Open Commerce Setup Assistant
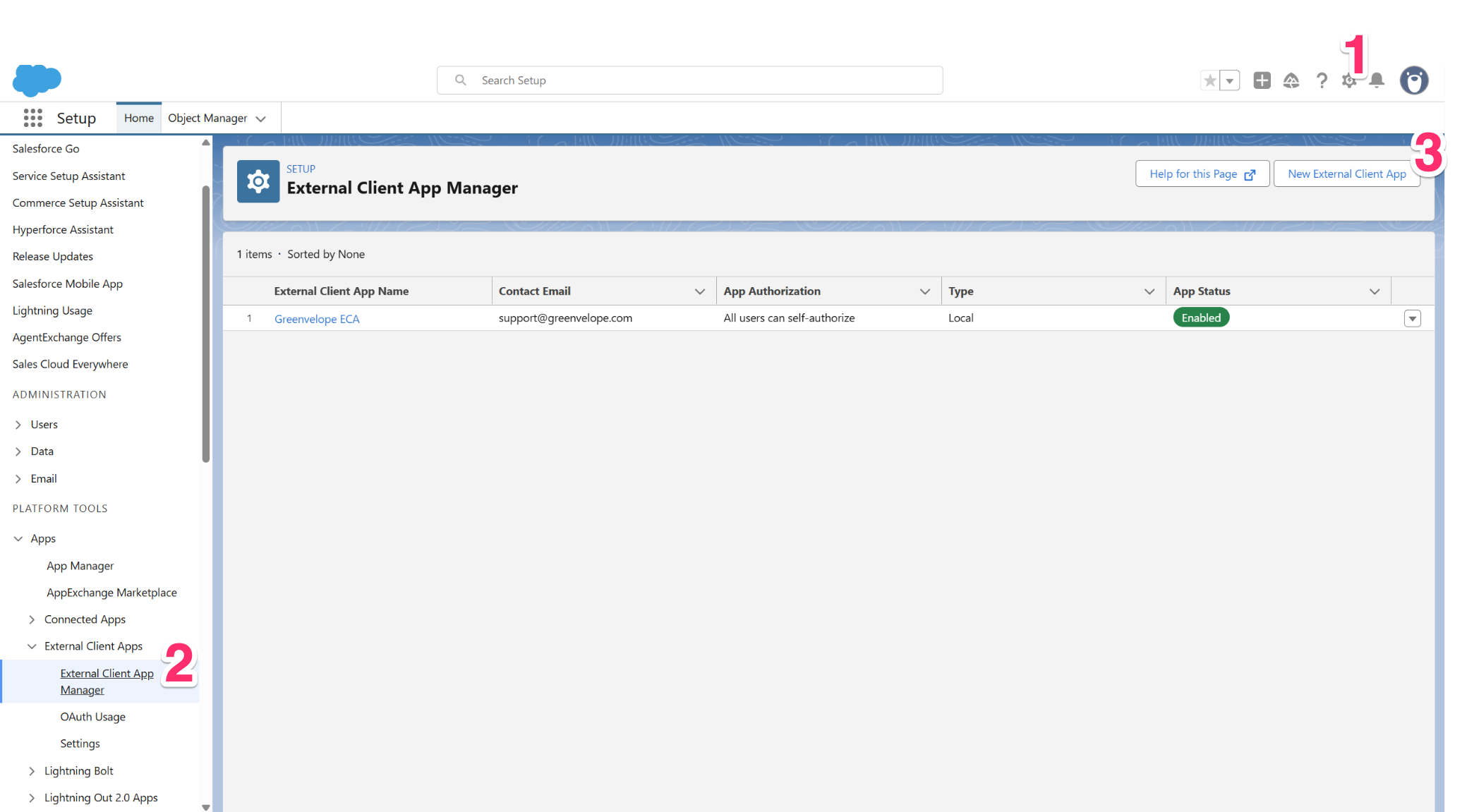 [x=78, y=202]
